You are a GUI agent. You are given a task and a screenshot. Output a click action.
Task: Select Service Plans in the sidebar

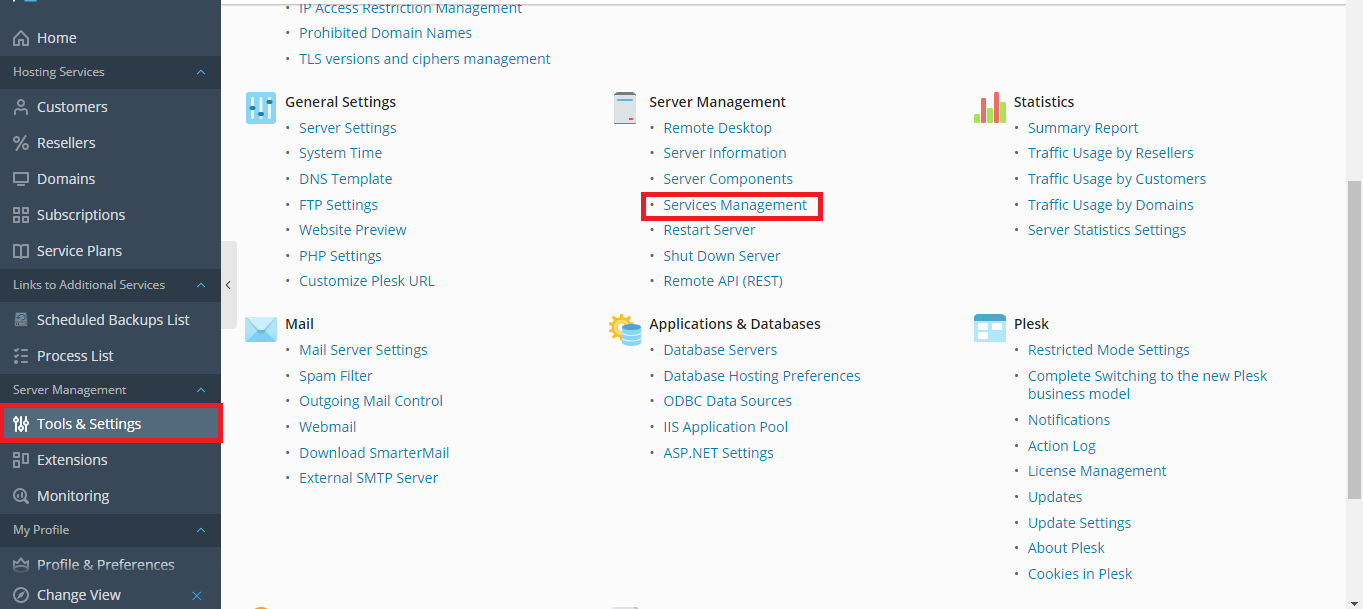pyautogui.click(x=110, y=251)
